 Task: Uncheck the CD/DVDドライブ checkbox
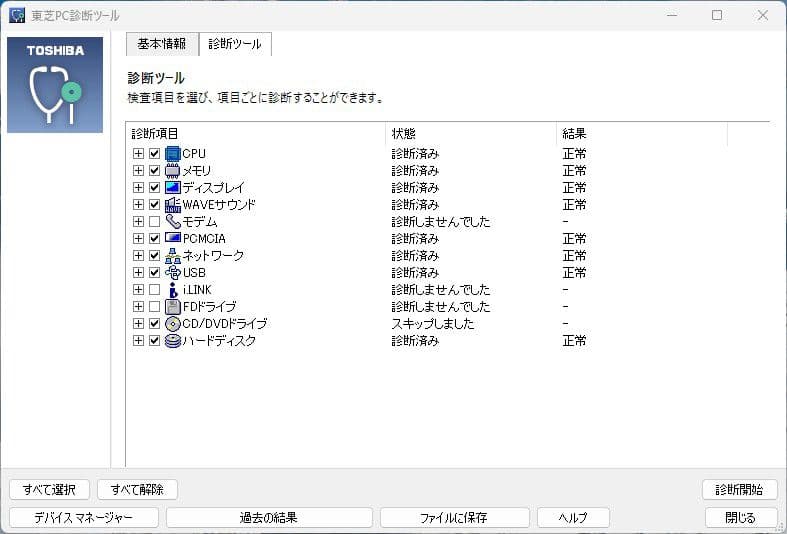point(155,324)
